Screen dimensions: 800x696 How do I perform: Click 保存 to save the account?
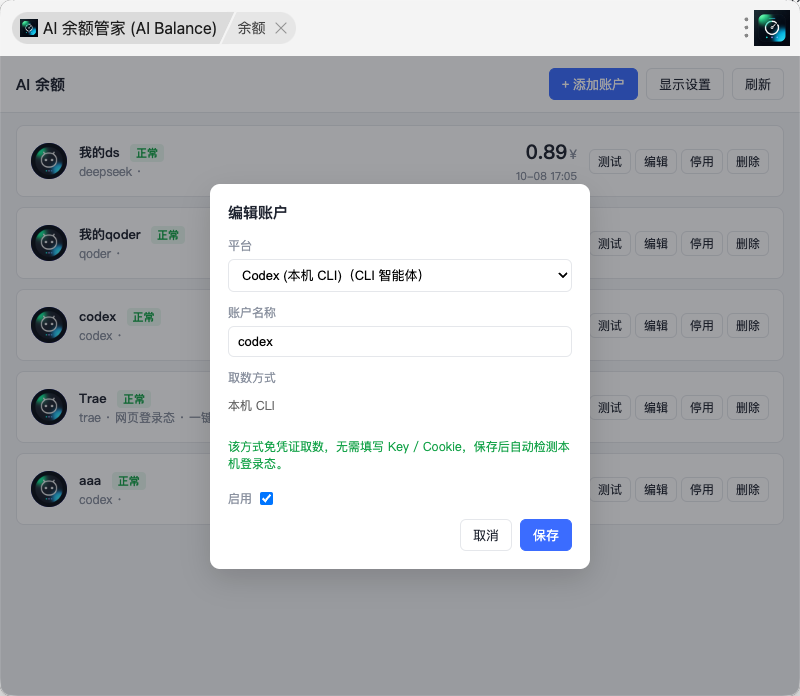coord(546,535)
